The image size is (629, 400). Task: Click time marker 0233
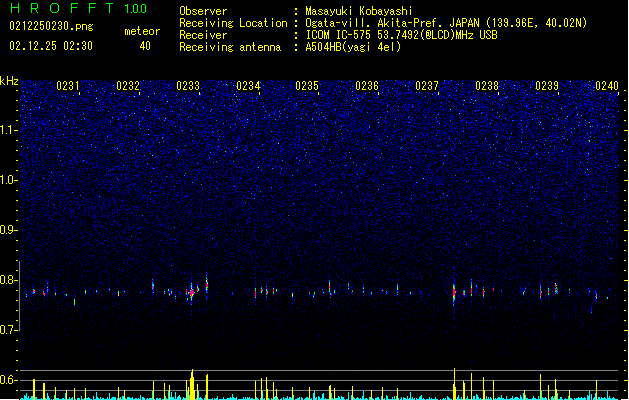coord(188,86)
